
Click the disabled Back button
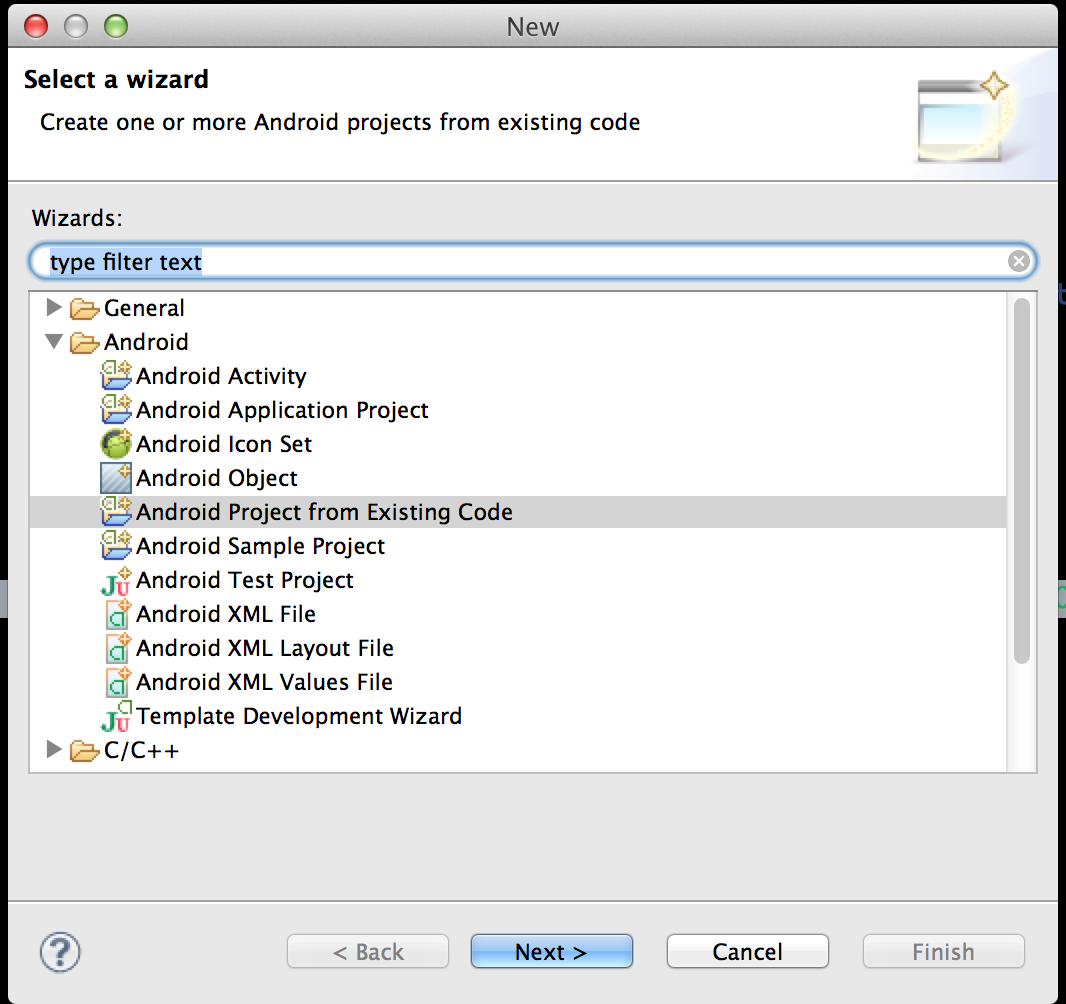tap(368, 951)
